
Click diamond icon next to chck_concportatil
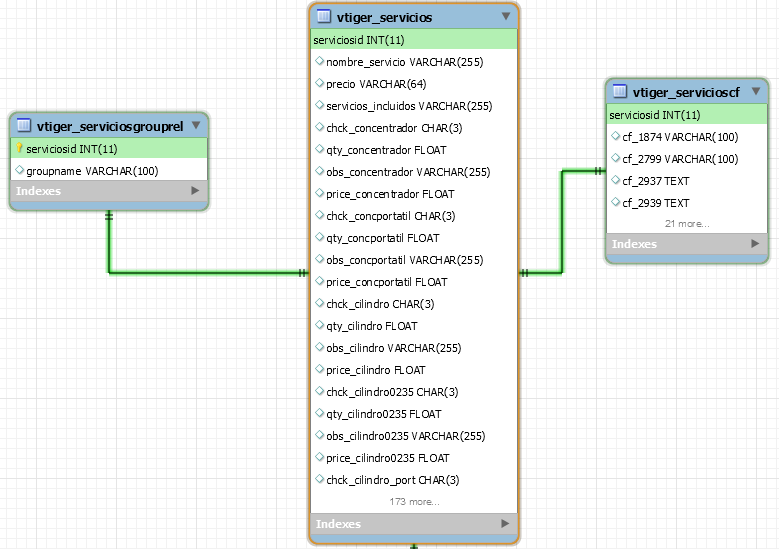pyautogui.click(x=319, y=215)
